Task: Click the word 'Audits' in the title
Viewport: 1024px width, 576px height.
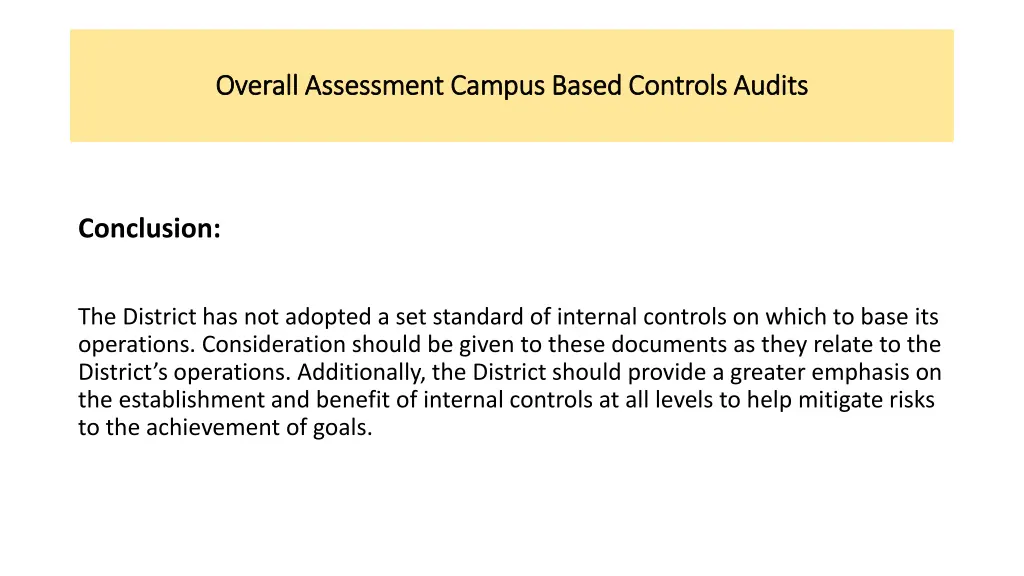Action: coord(771,86)
